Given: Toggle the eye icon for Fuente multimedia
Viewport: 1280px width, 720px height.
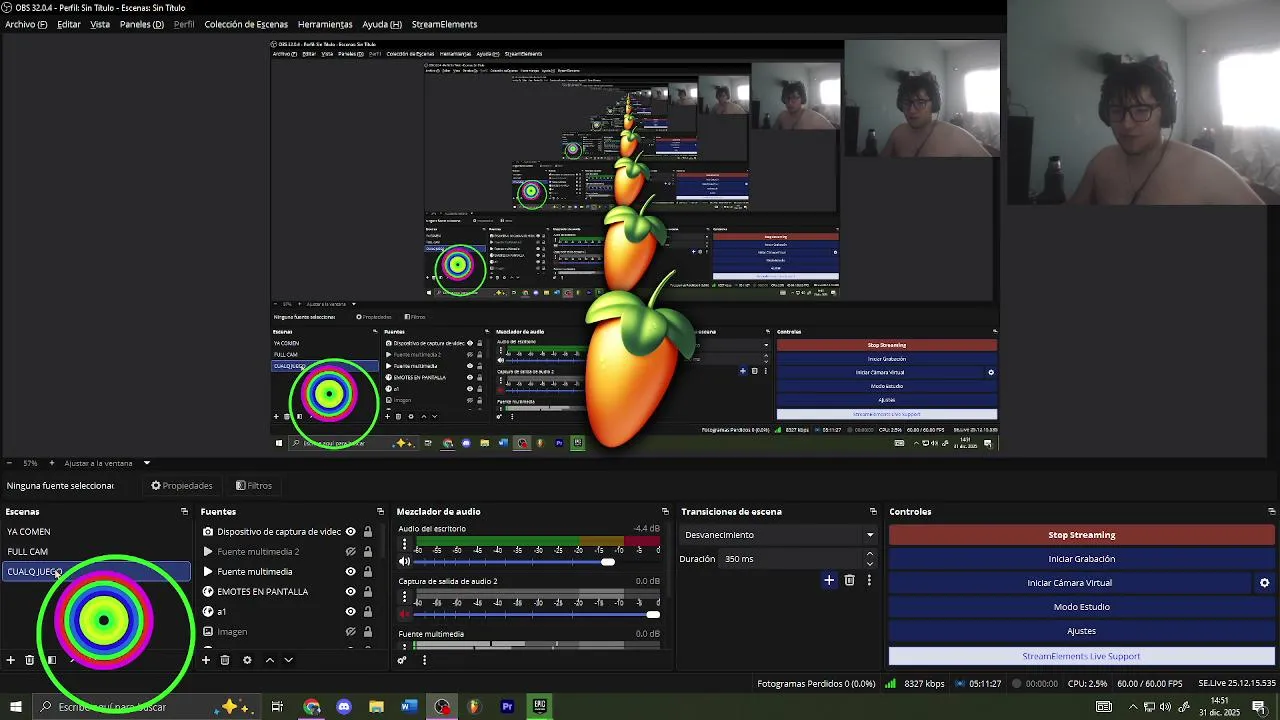Looking at the screenshot, I should coord(351,572).
